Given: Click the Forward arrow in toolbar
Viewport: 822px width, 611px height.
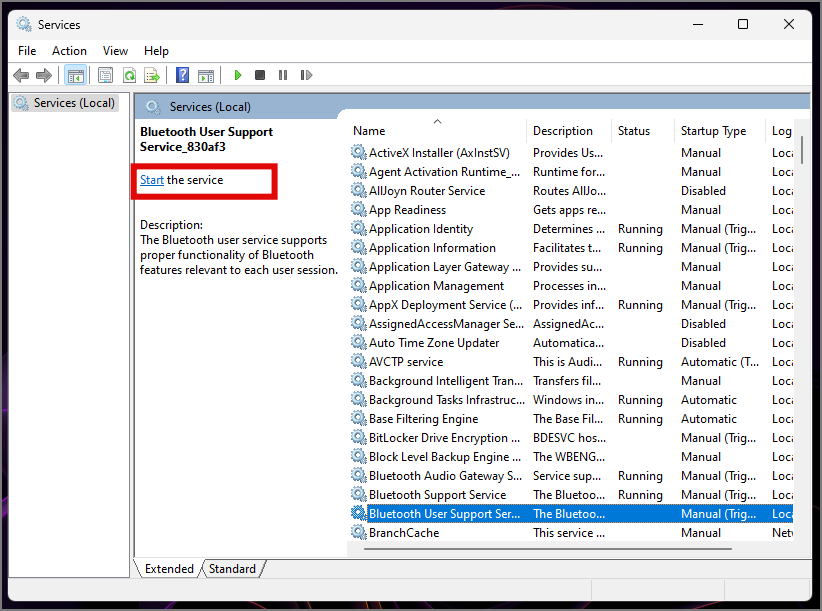Looking at the screenshot, I should 44,75.
